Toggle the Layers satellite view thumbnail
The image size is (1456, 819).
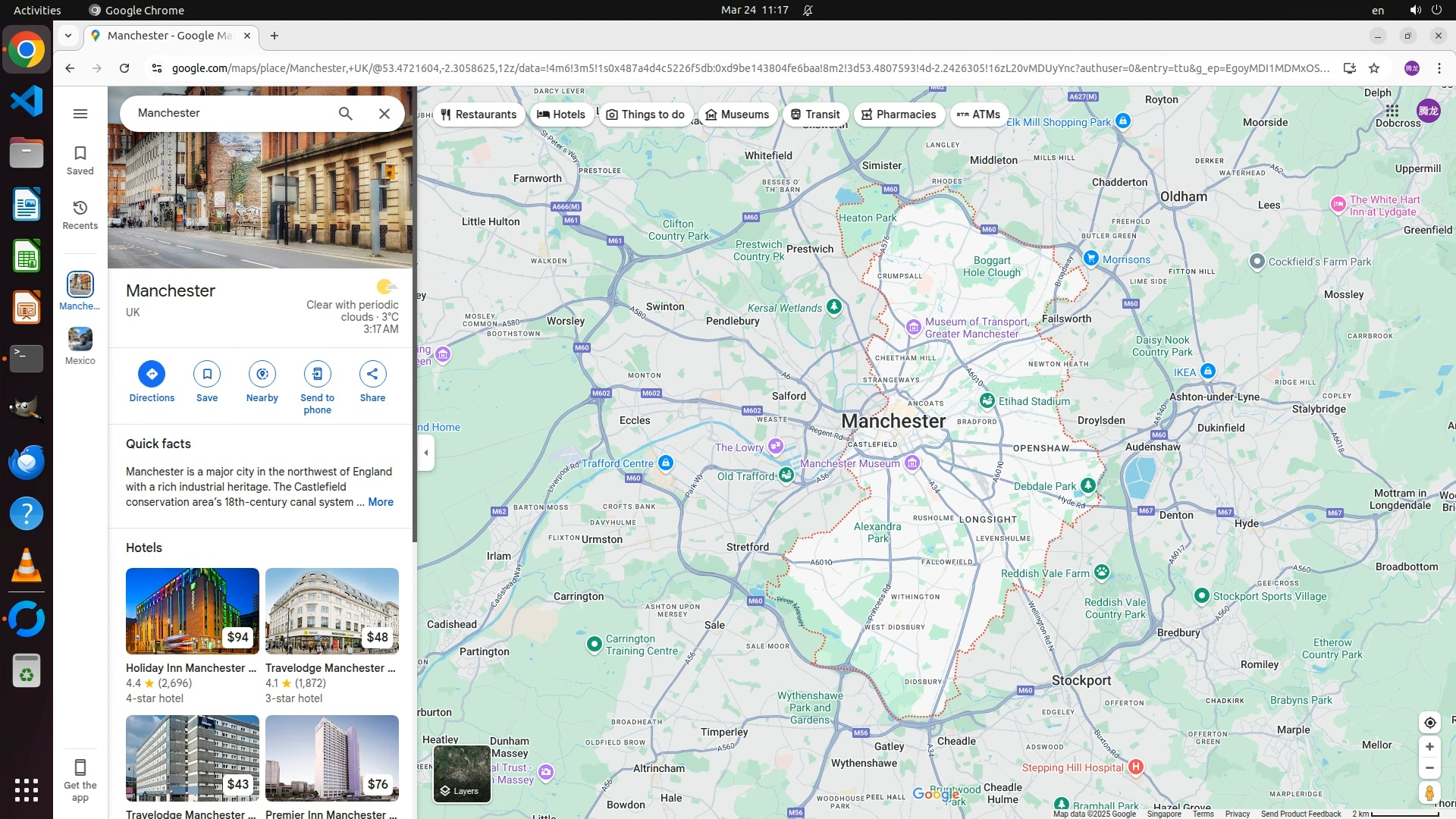click(x=462, y=773)
